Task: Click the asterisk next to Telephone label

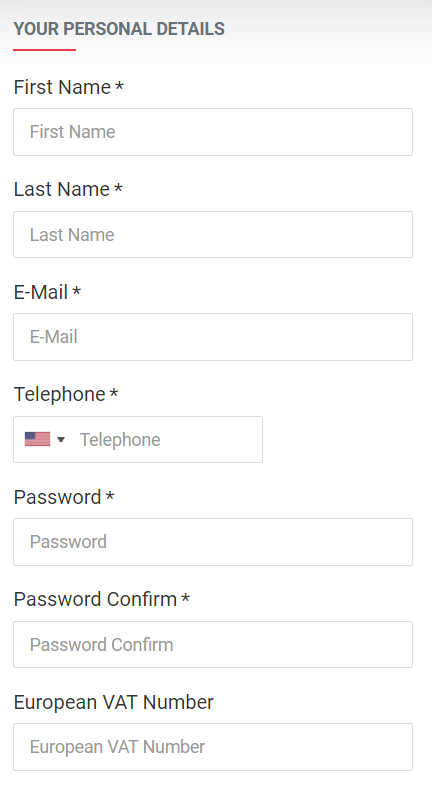Action: [x=113, y=393]
